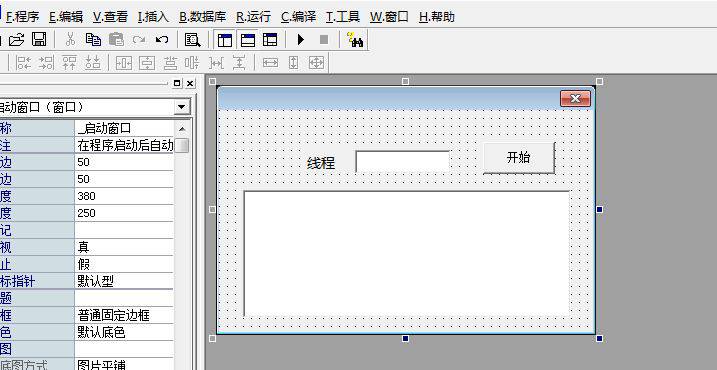Click the 开始 button on the form
717x370 pixels.
[x=519, y=158]
